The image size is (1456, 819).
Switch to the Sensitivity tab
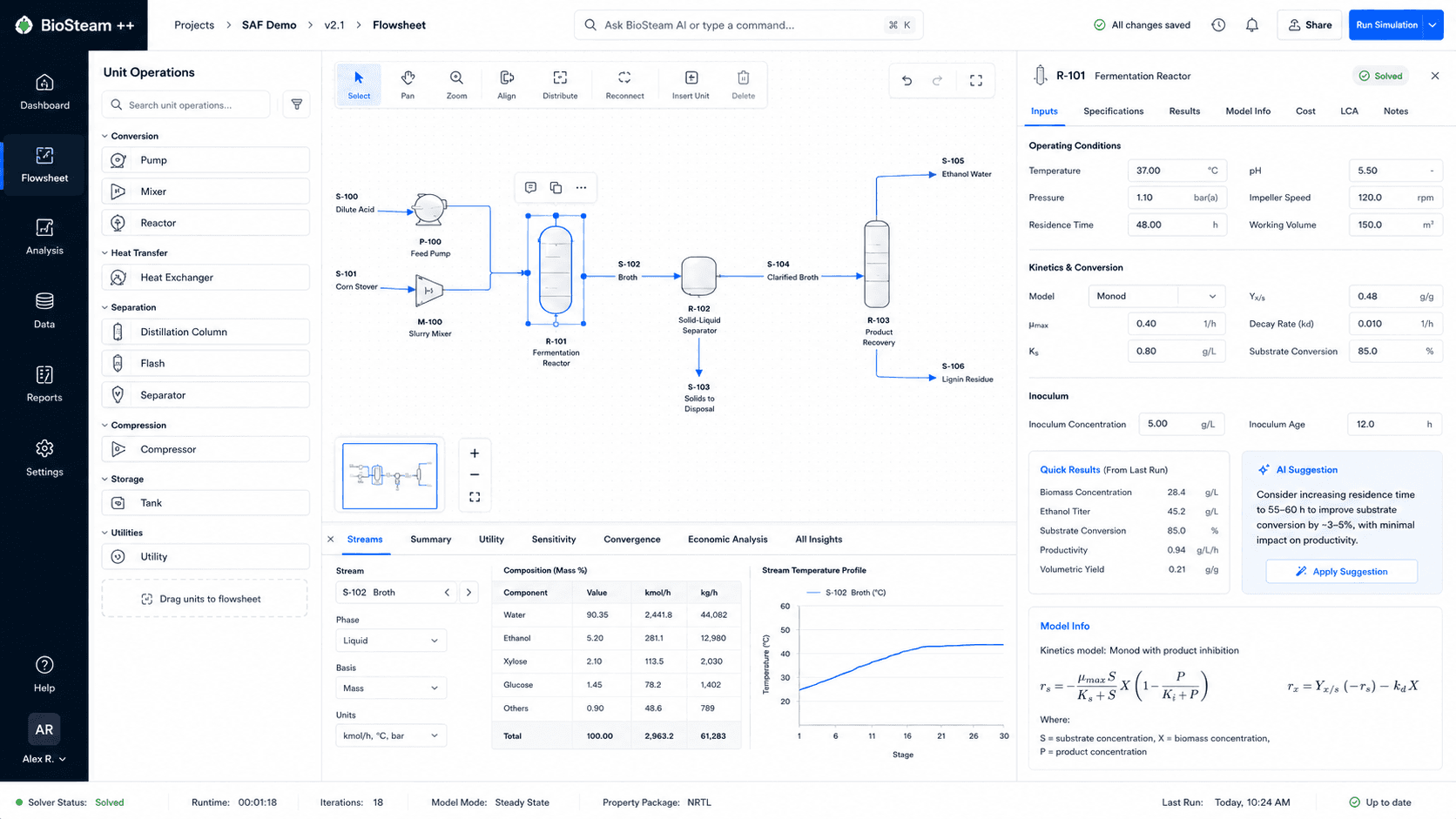pyautogui.click(x=554, y=540)
